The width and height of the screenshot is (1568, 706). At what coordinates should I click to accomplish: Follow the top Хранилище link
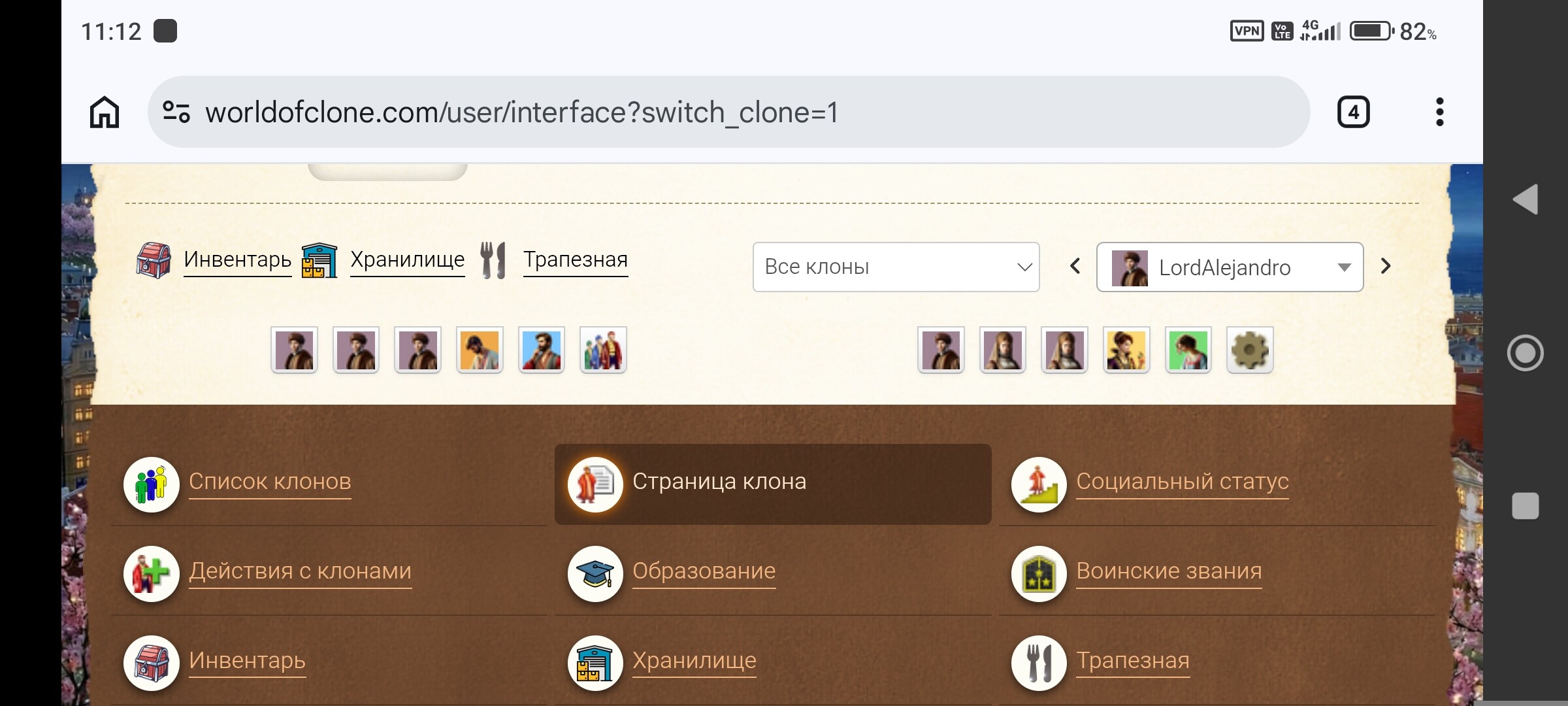(x=407, y=260)
